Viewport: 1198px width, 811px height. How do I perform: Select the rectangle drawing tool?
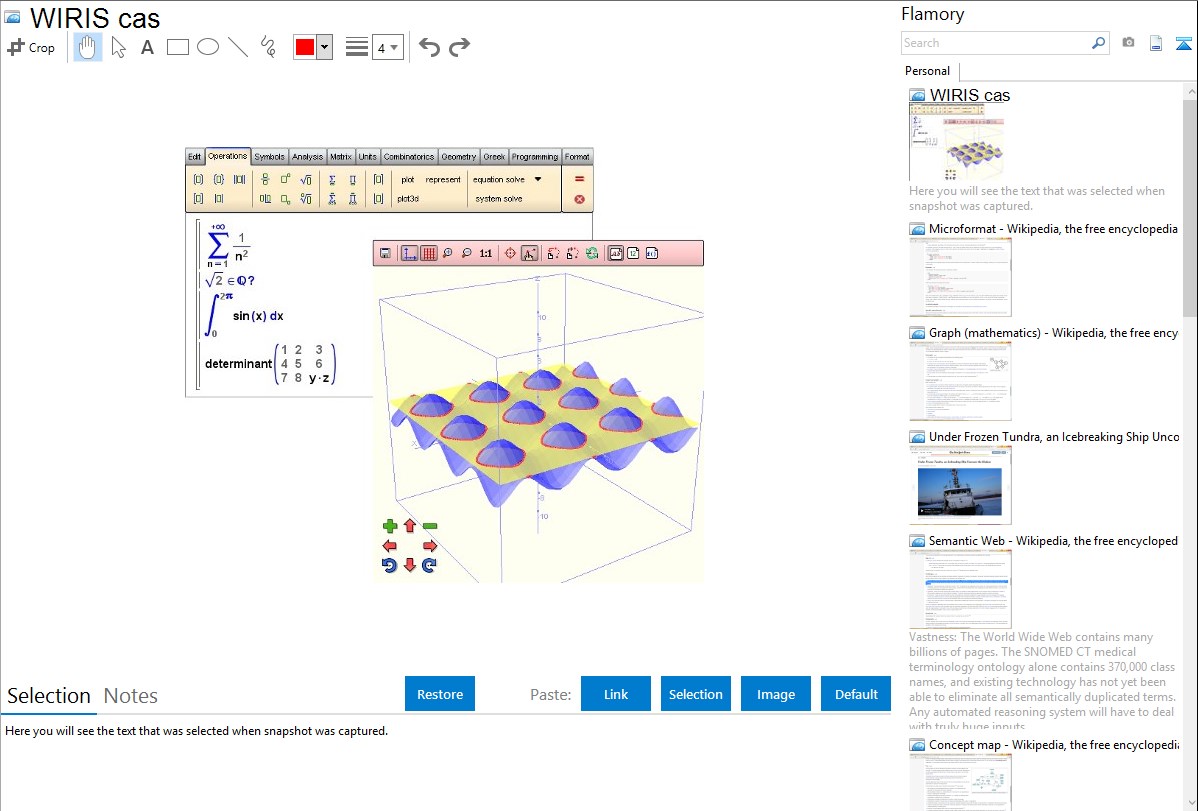click(x=177, y=47)
